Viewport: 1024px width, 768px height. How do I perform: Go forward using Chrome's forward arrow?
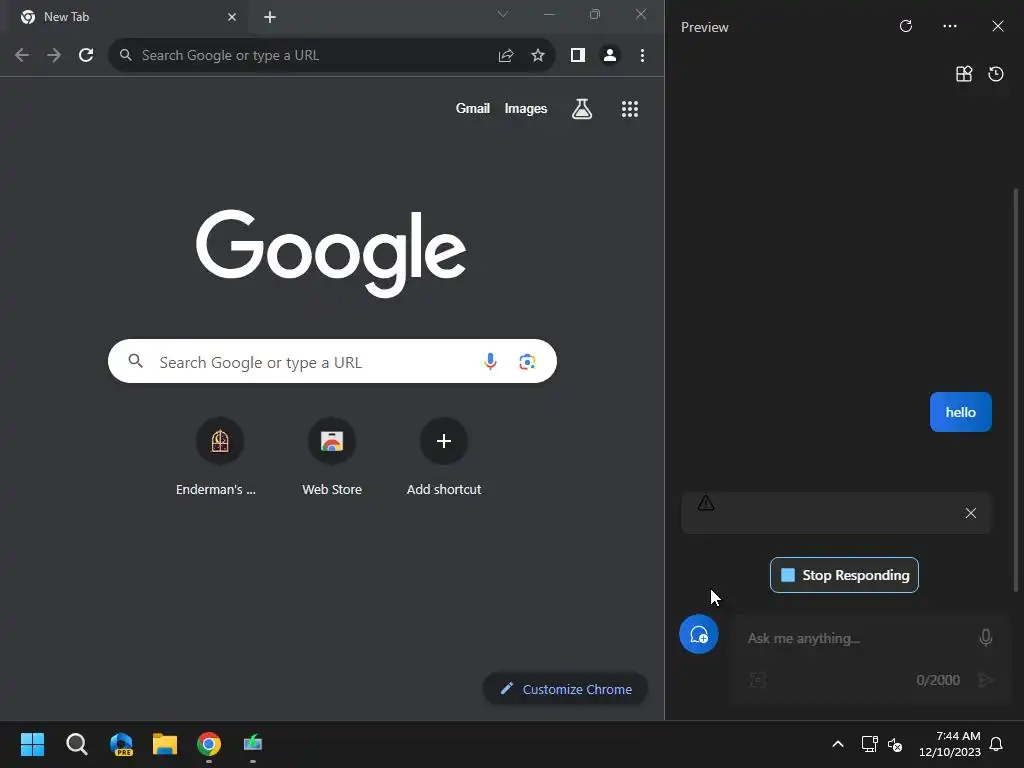54,56
